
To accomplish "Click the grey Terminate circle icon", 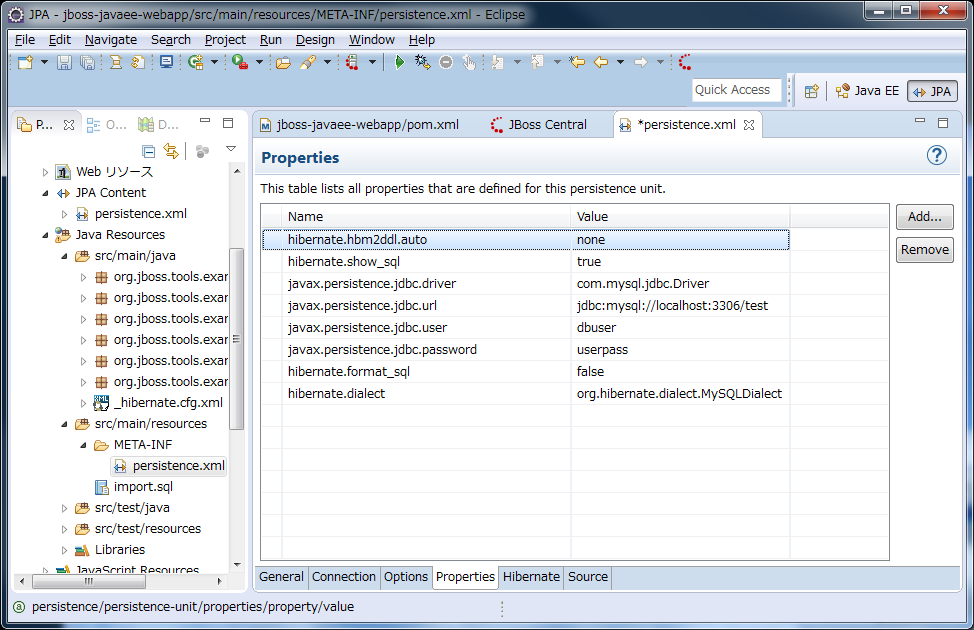I will [446, 62].
